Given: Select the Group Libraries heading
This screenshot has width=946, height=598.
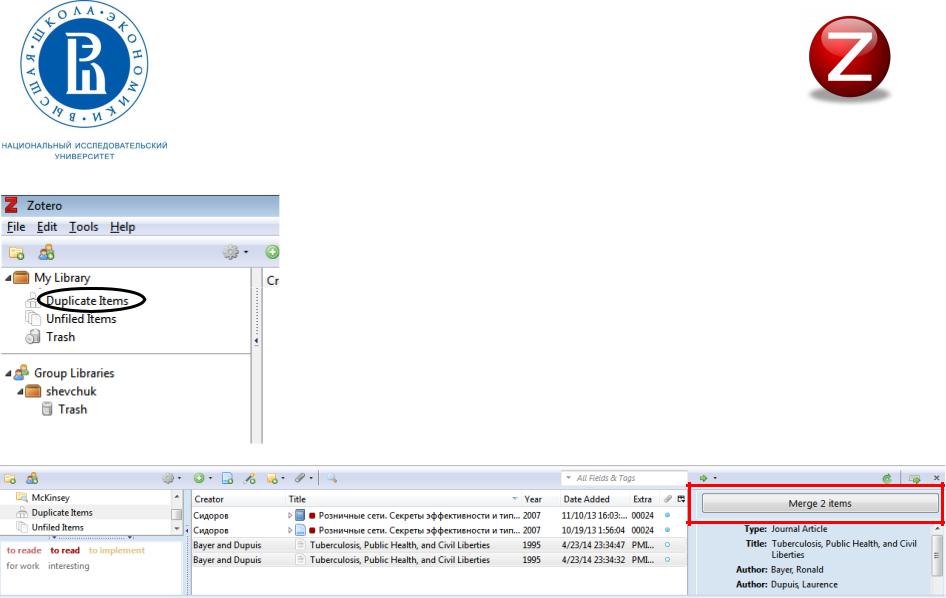Looking at the screenshot, I should pos(74,374).
